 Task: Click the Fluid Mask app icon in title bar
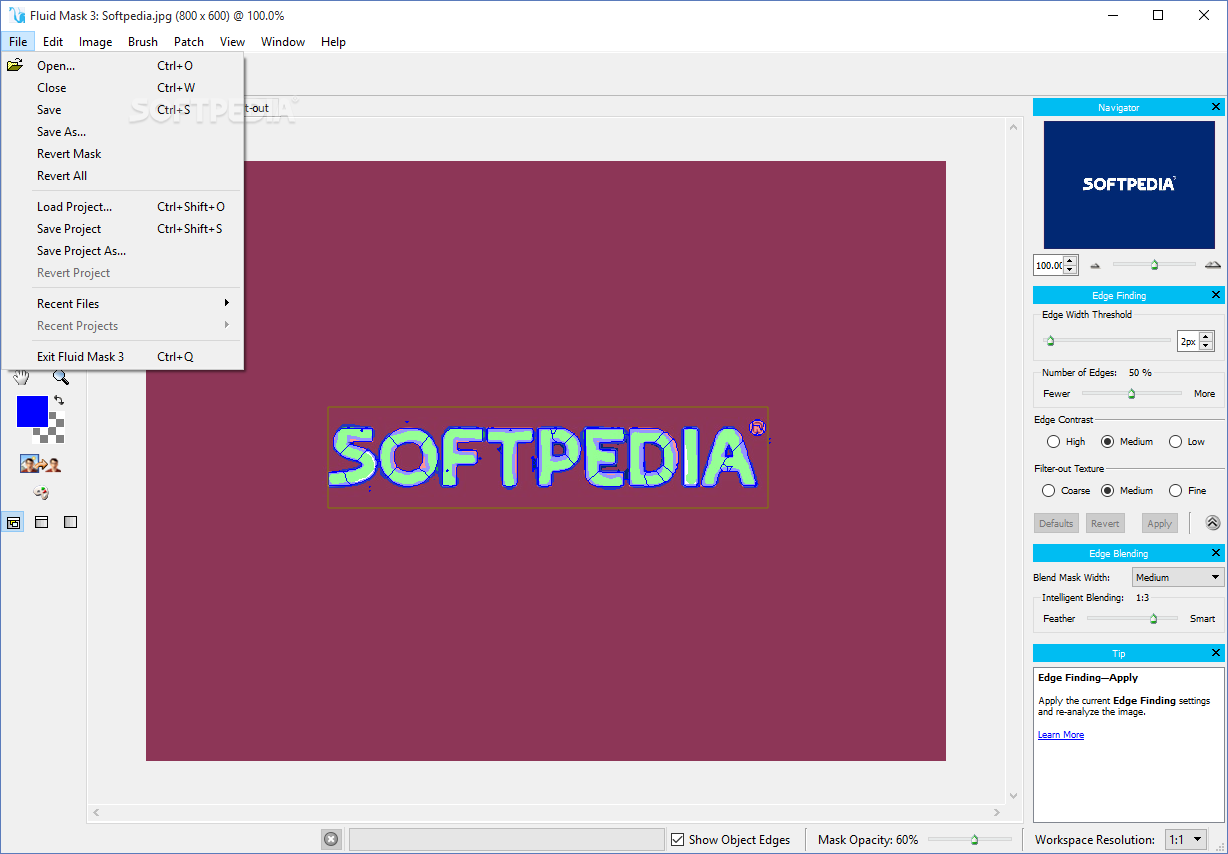[x=16, y=15]
